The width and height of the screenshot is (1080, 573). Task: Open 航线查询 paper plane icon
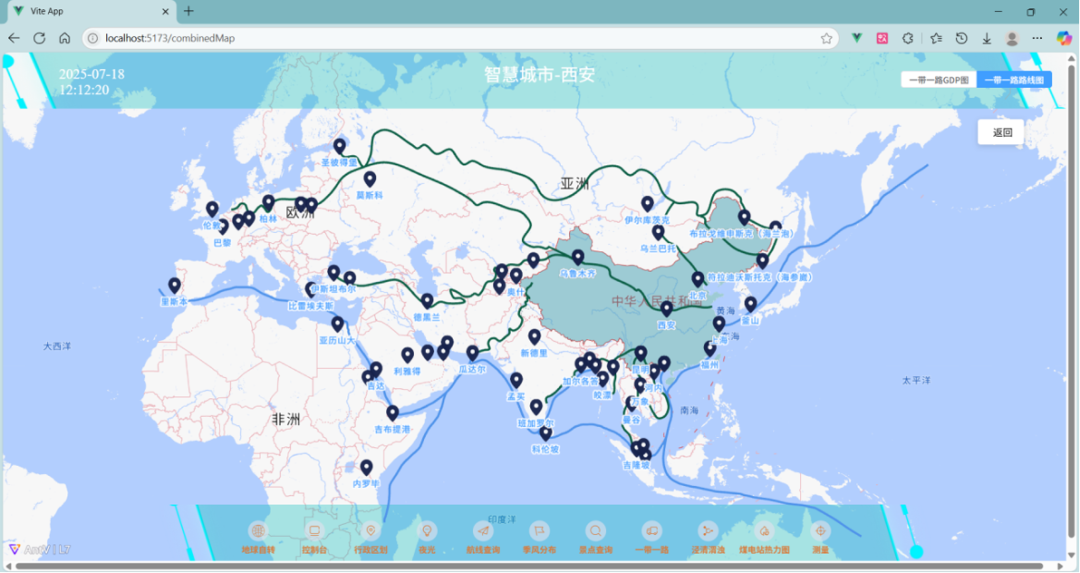point(483,531)
